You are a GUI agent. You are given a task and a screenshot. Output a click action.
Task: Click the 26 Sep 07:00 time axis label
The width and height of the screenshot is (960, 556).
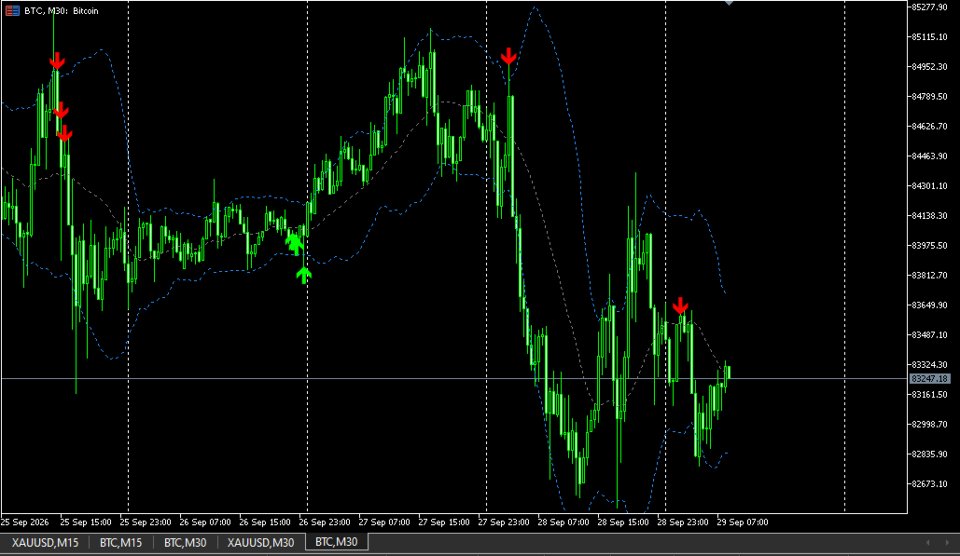click(x=205, y=522)
